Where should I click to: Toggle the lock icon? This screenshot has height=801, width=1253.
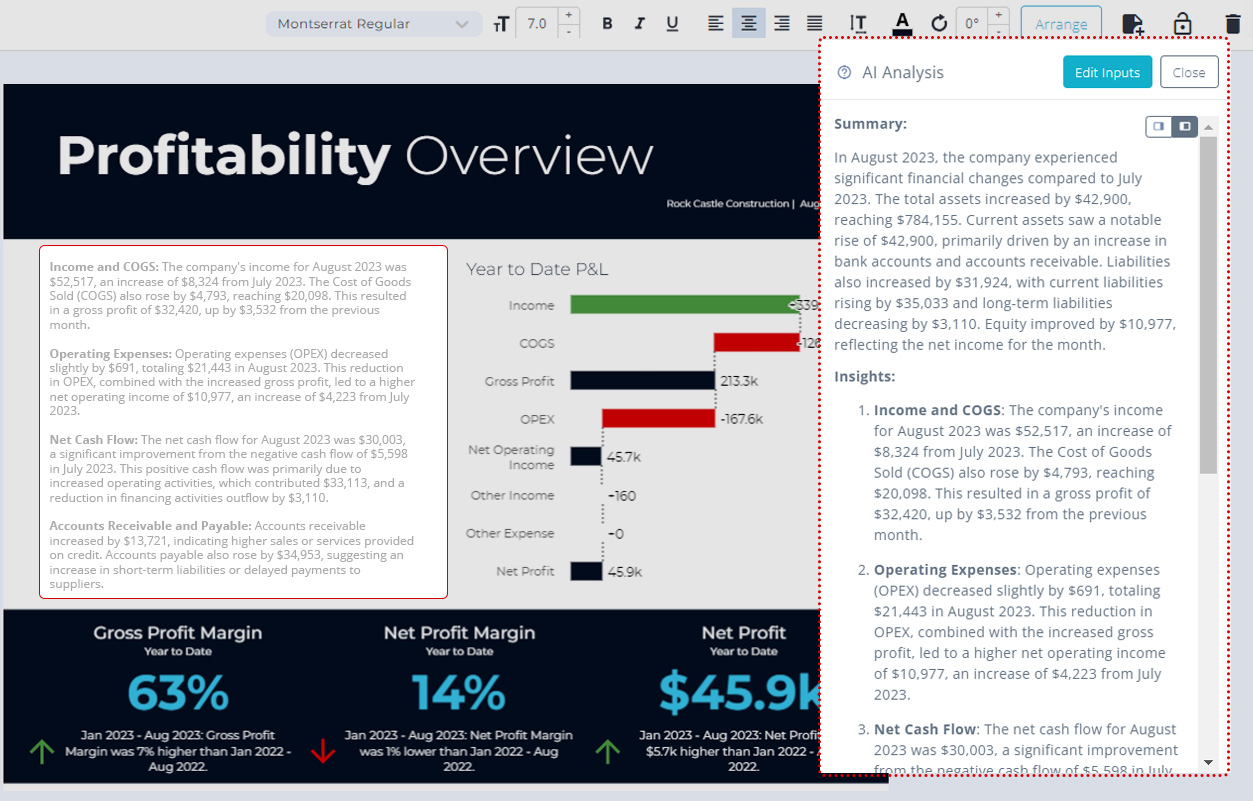1182,23
